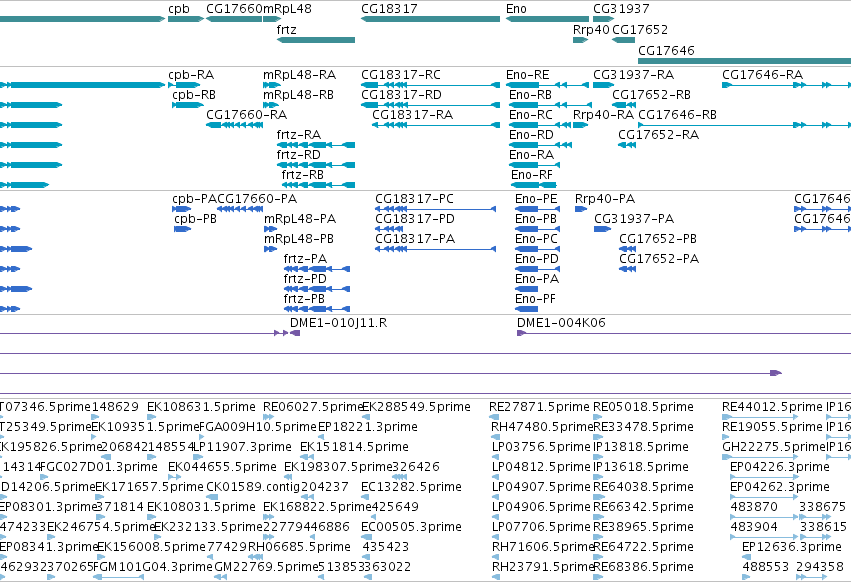
Task: Select transcript CG18317-RC
Action: (401, 74)
